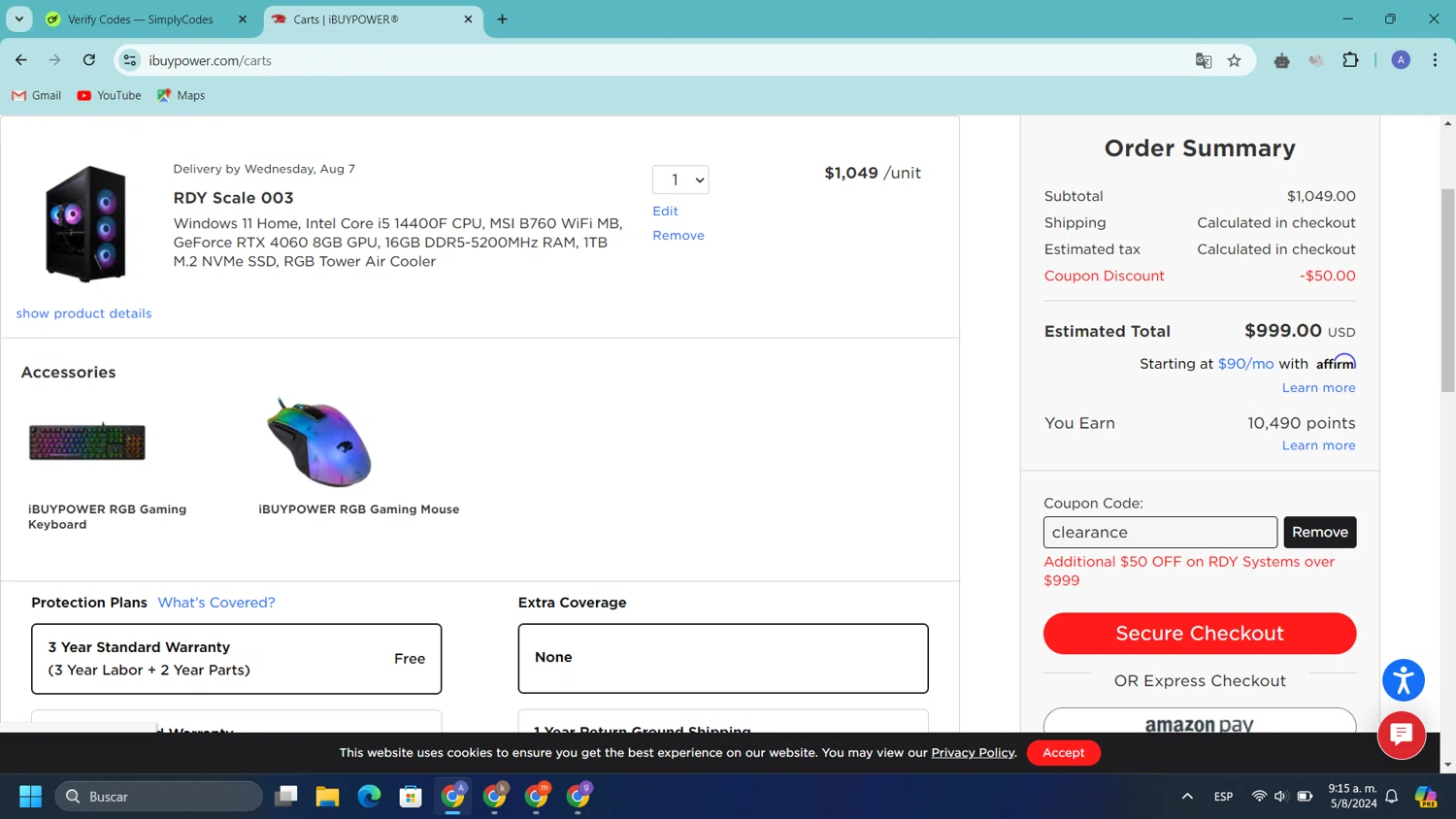Go back to previous page
Screen dimensions: 1456x819
21,60
